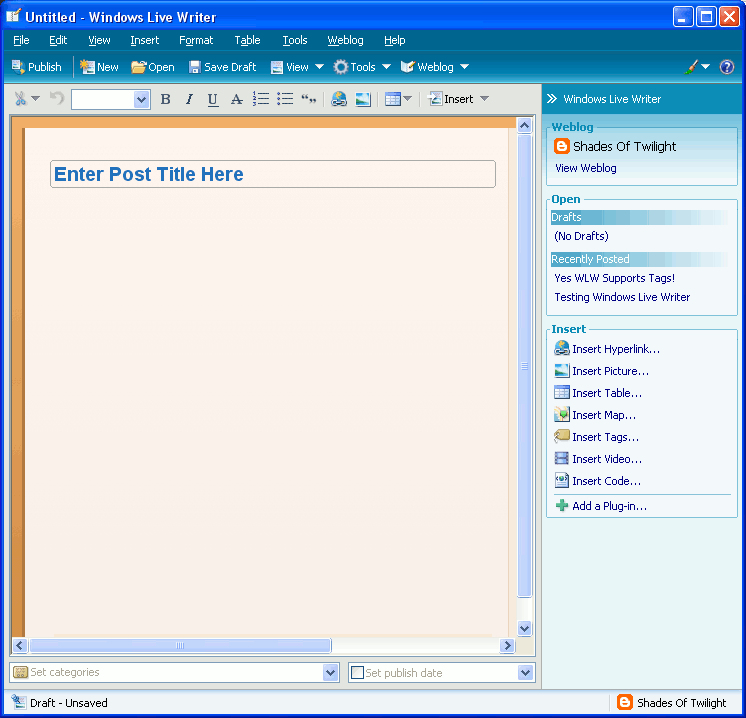Click the Recently Posted section header

click(639, 259)
